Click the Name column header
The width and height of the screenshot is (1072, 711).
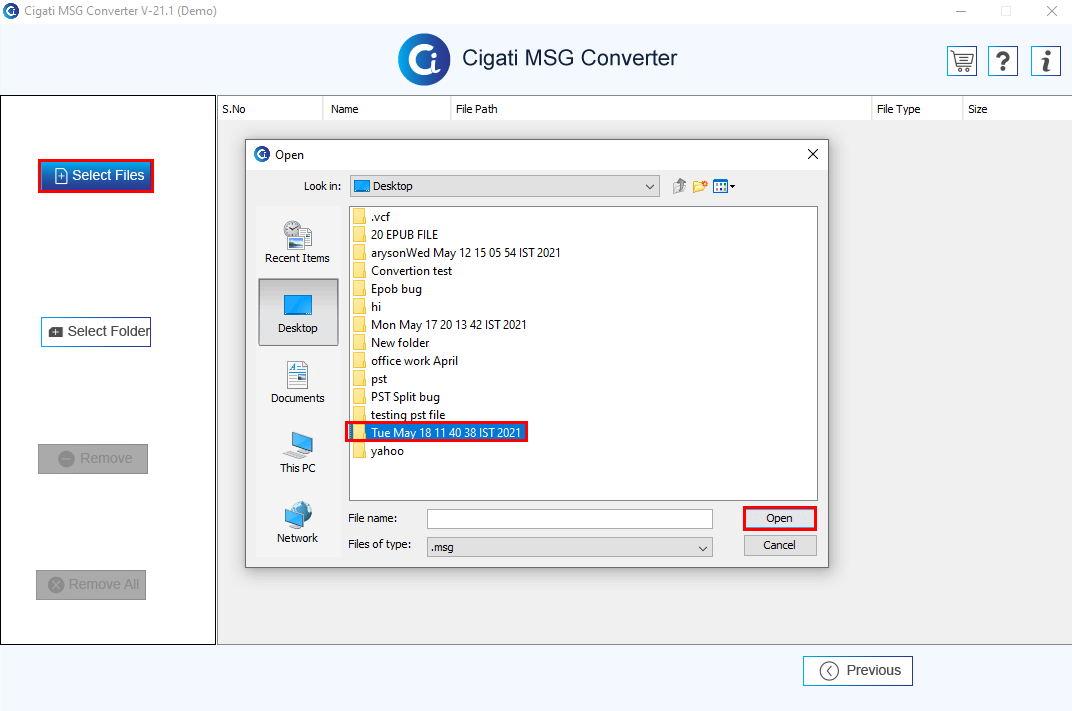click(x=387, y=109)
